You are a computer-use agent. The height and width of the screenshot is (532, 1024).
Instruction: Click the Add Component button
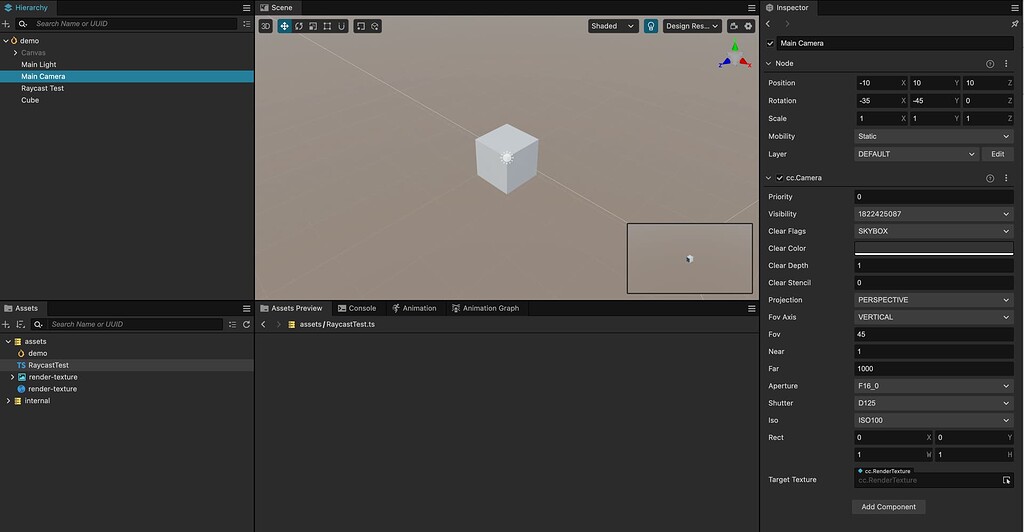pos(888,507)
